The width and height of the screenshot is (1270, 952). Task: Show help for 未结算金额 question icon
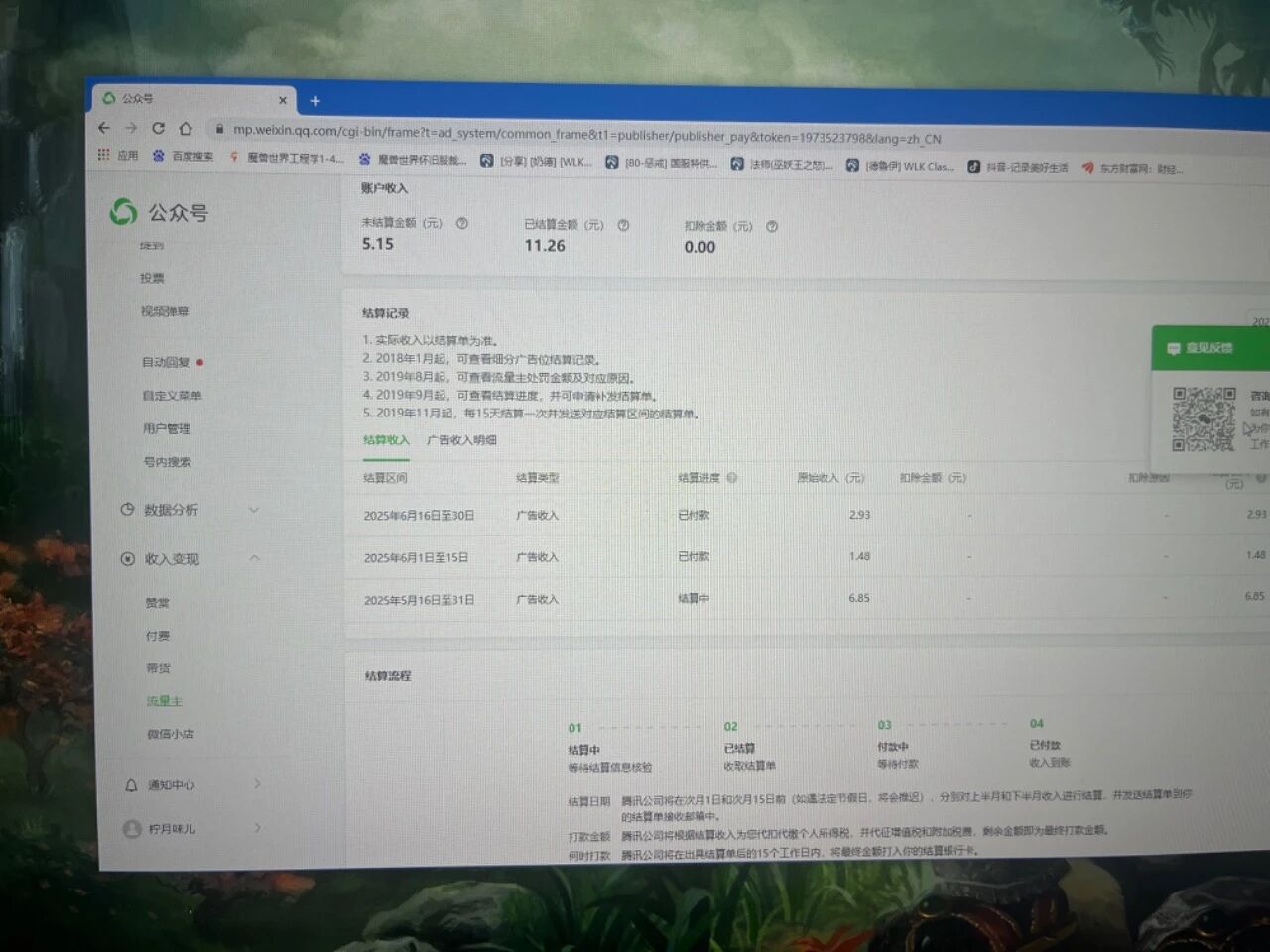point(461,224)
